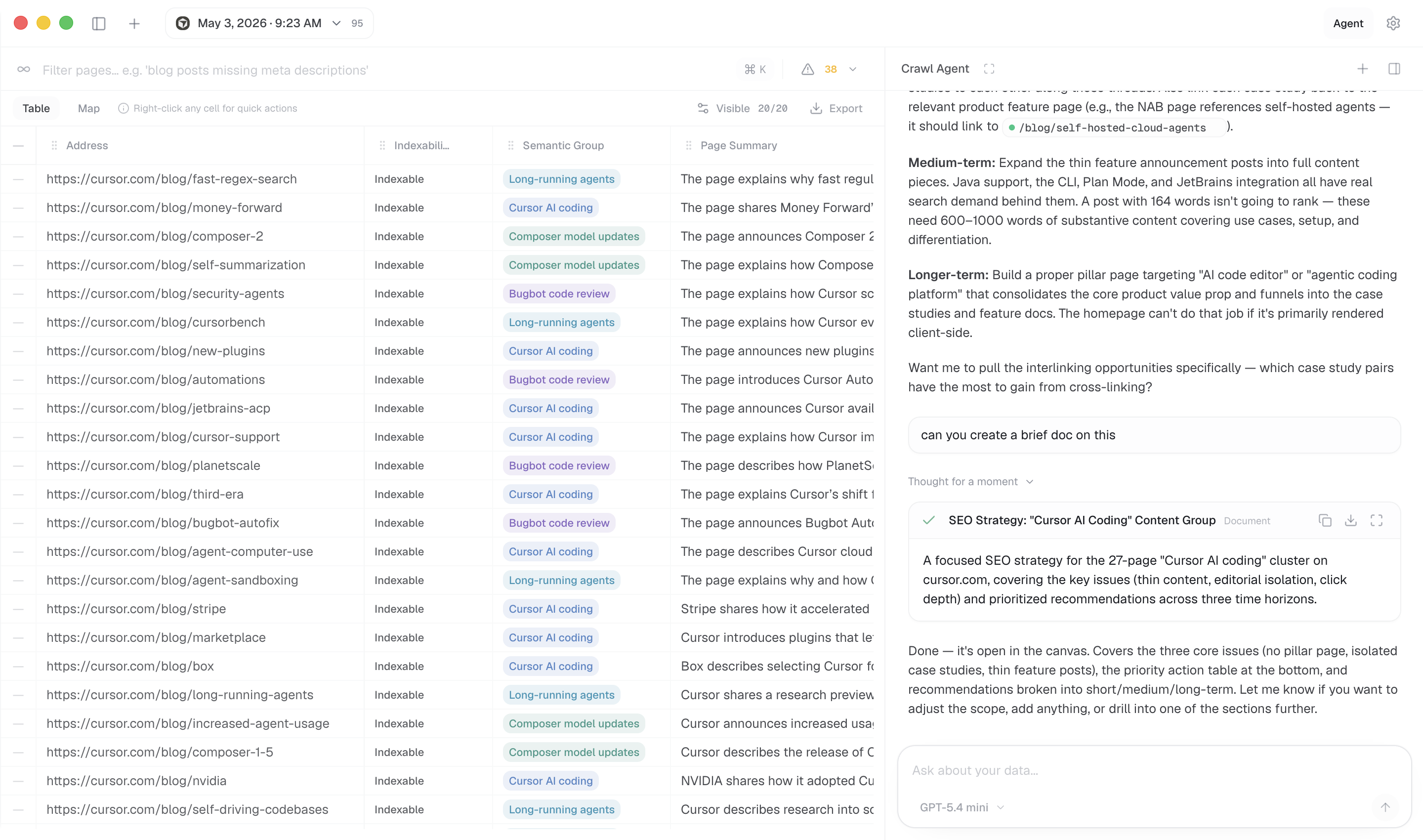Click 'Cursor AI coding' tag on new-plugins row

pyautogui.click(x=551, y=351)
